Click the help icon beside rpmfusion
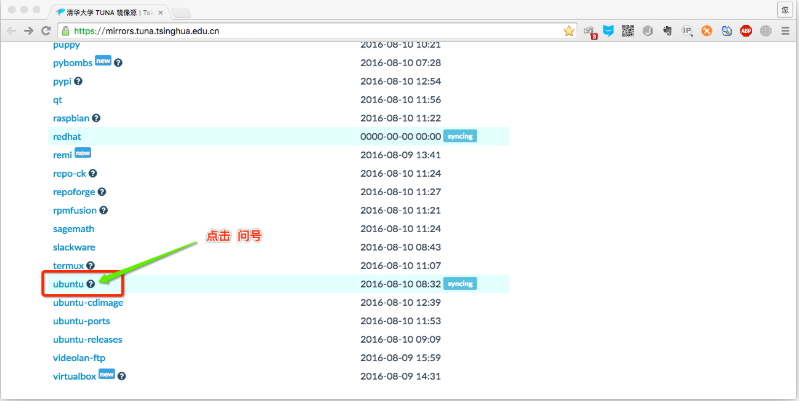Screen dimensions: 799x401 [103, 210]
